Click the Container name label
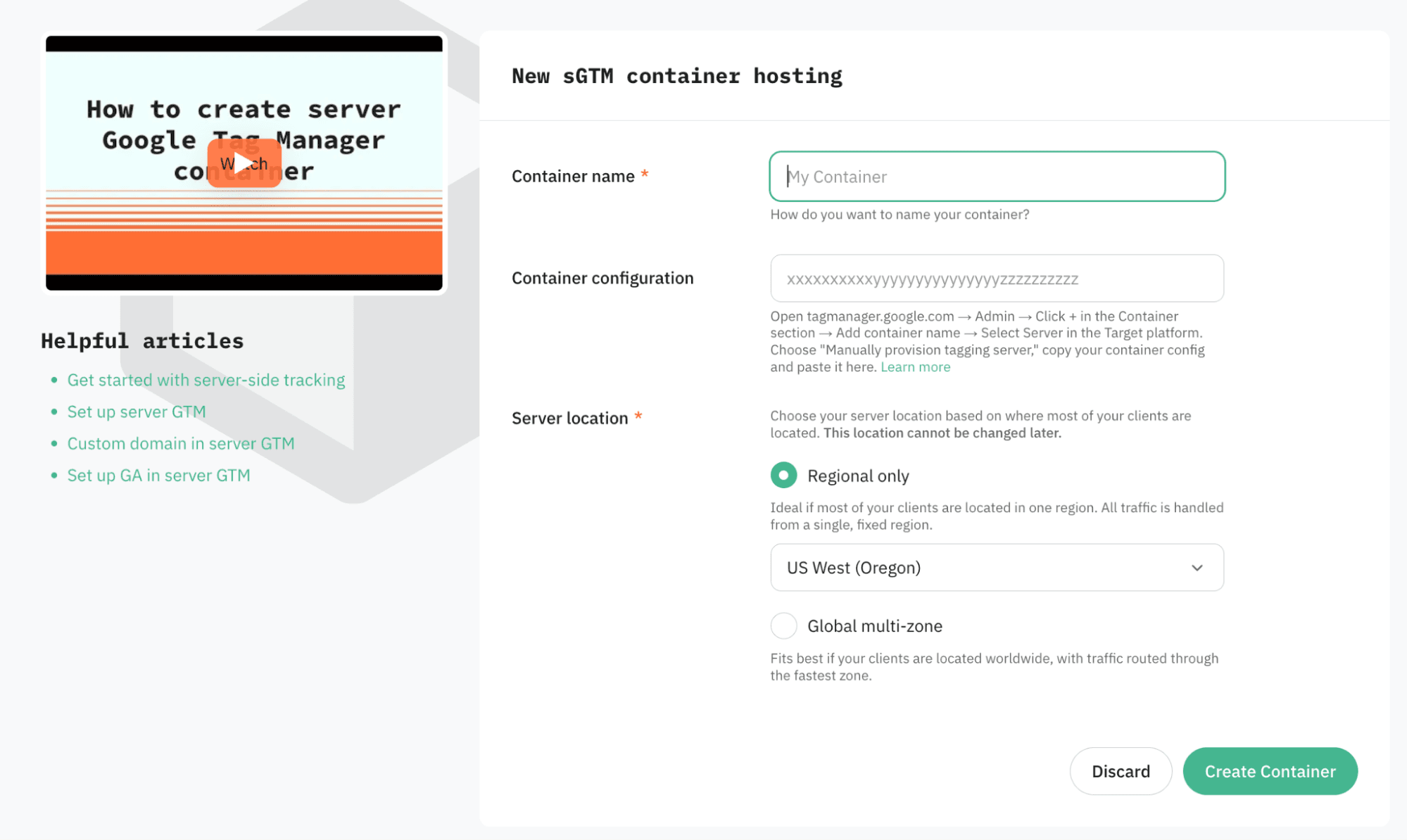Screen dimensions: 1407x840 point(573,177)
